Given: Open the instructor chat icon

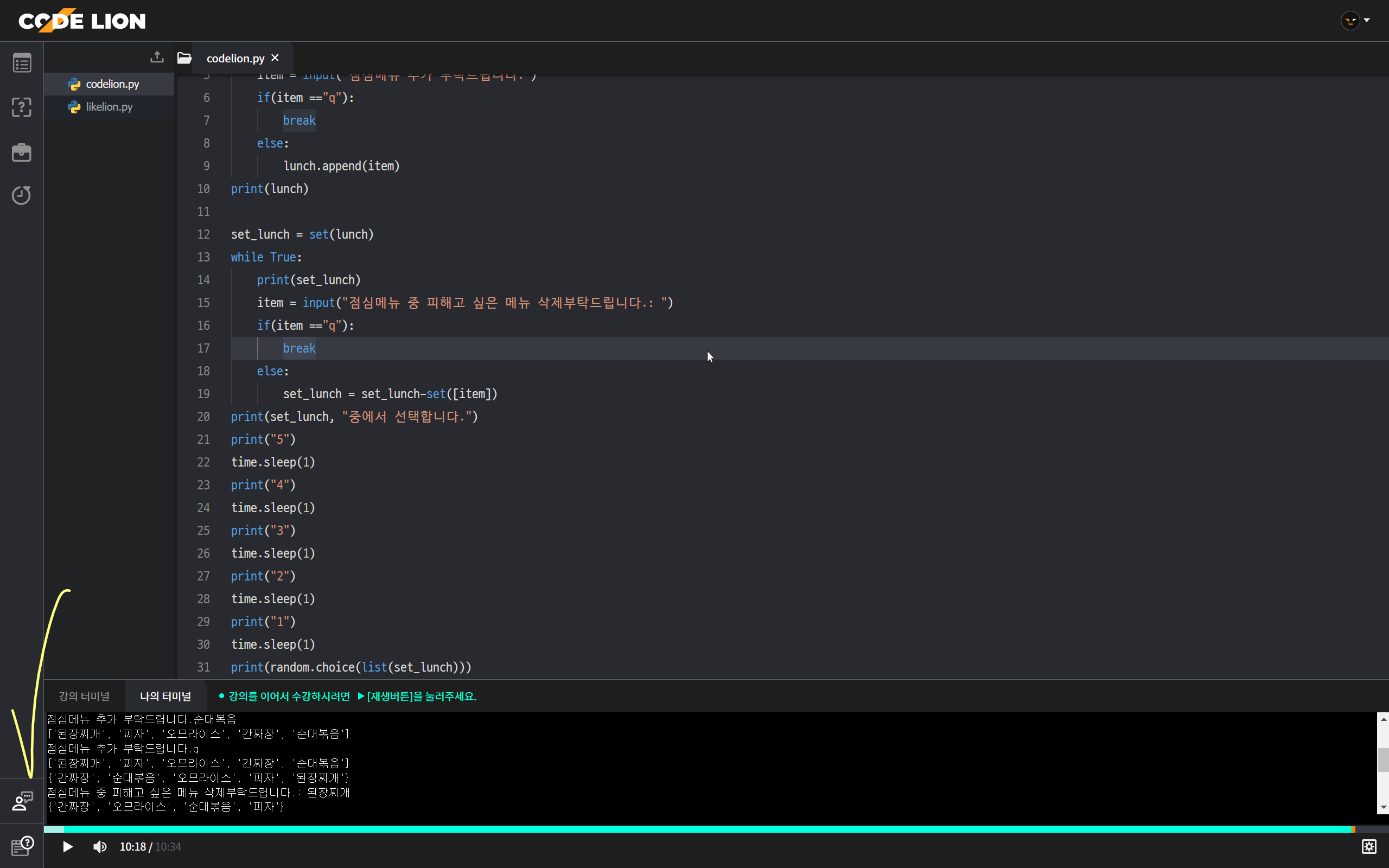Looking at the screenshot, I should 22,801.
